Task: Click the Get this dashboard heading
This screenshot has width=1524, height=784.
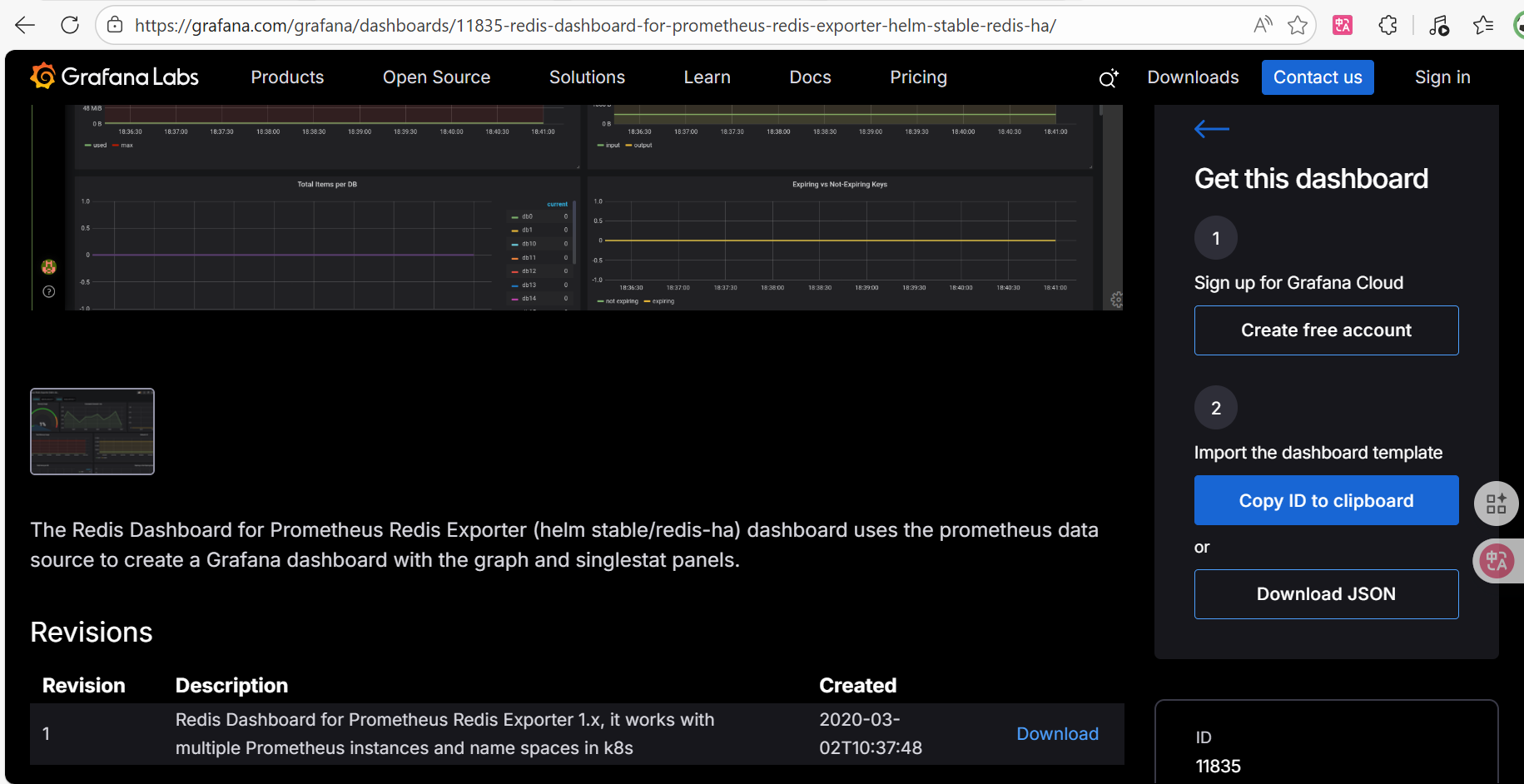Action: [1311, 179]
